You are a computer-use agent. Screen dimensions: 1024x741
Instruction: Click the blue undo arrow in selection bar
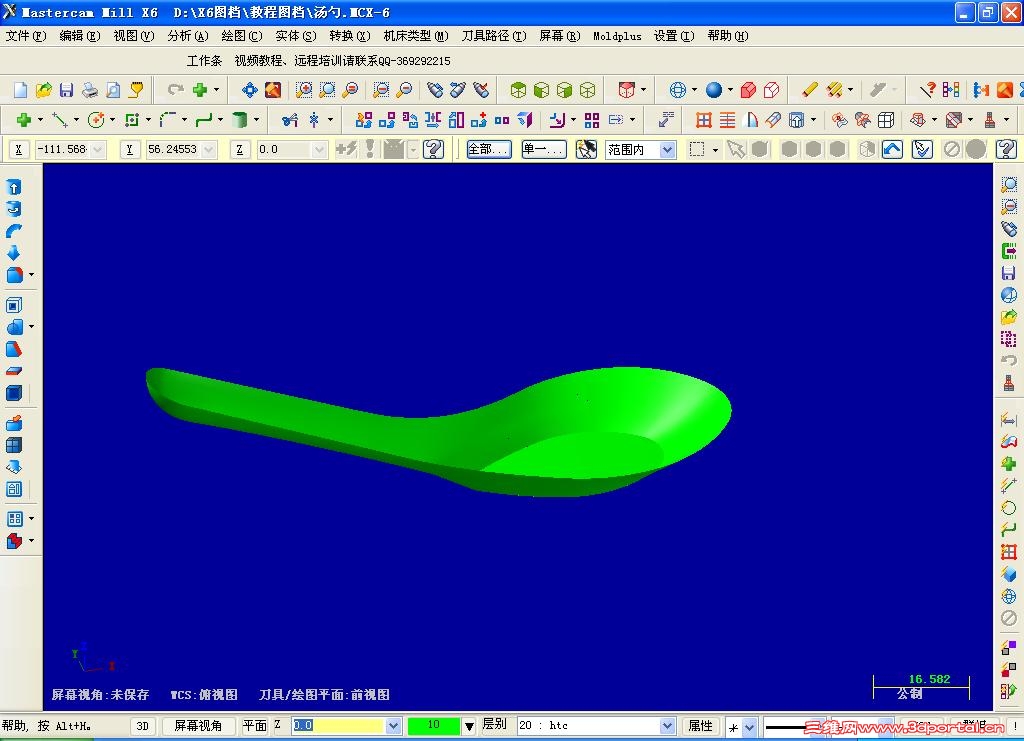892,150
